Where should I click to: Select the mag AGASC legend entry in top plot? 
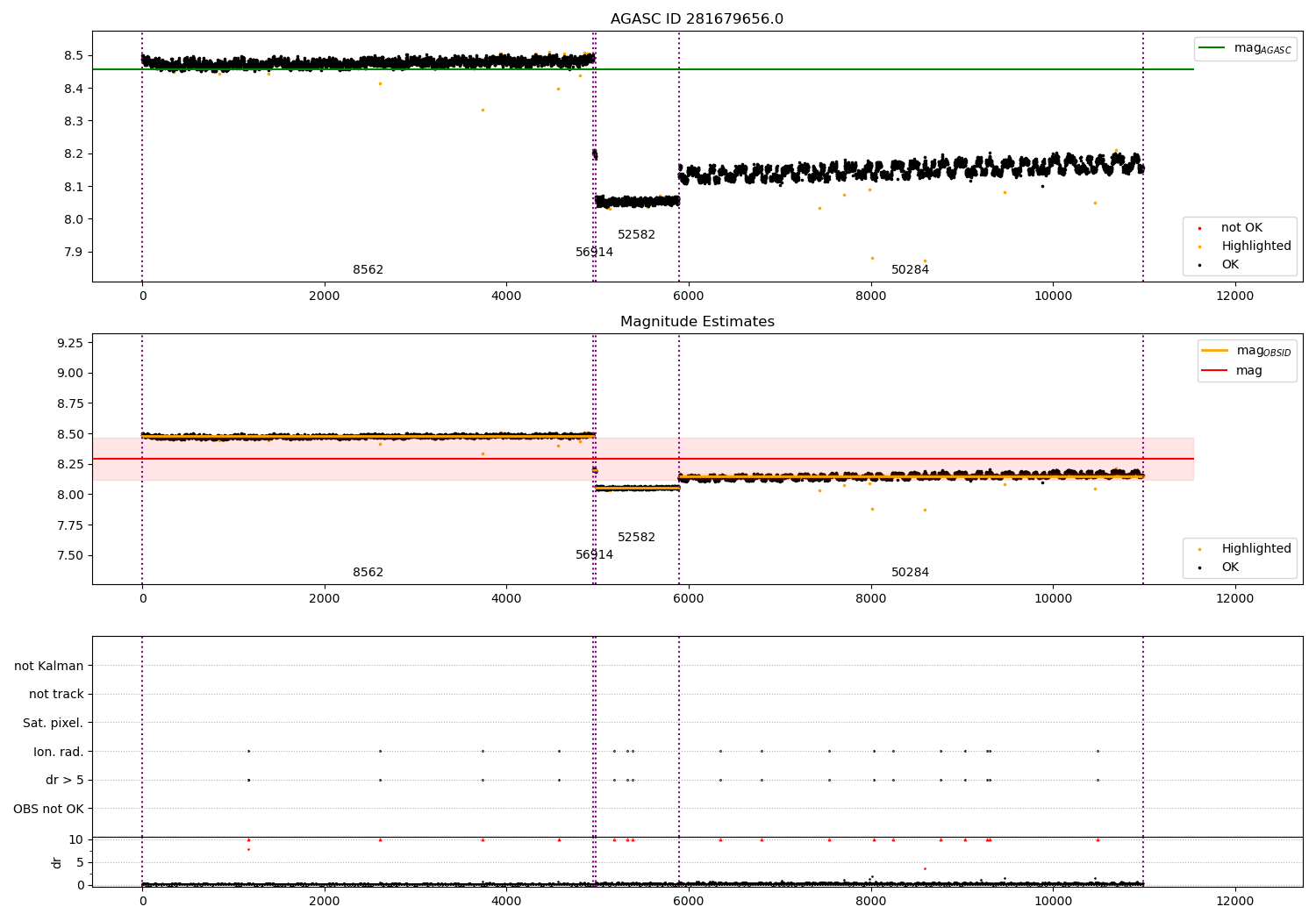1245,48
